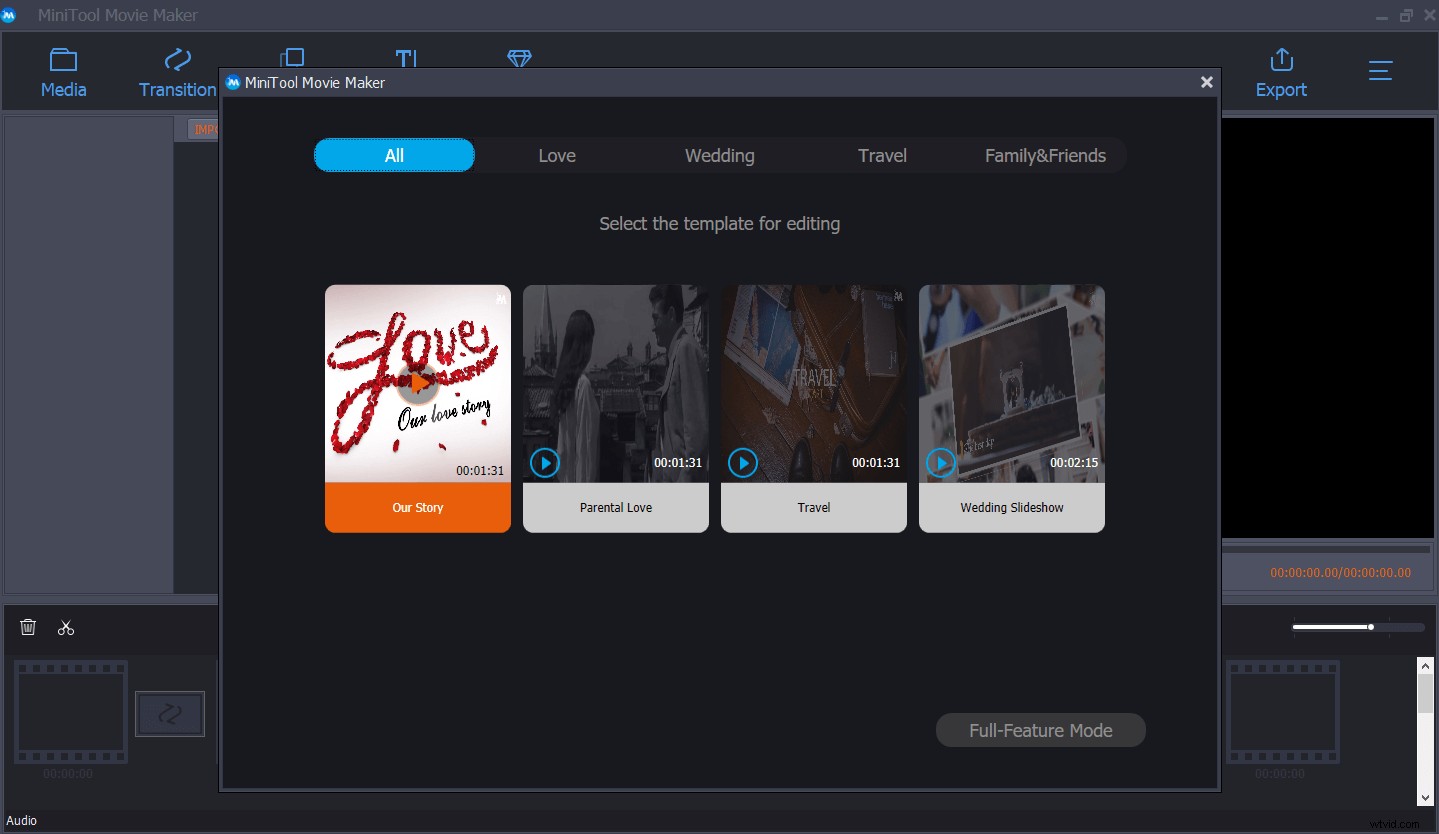Select the Love templates filter
1439x834 pixels.
tap(556, 155)
